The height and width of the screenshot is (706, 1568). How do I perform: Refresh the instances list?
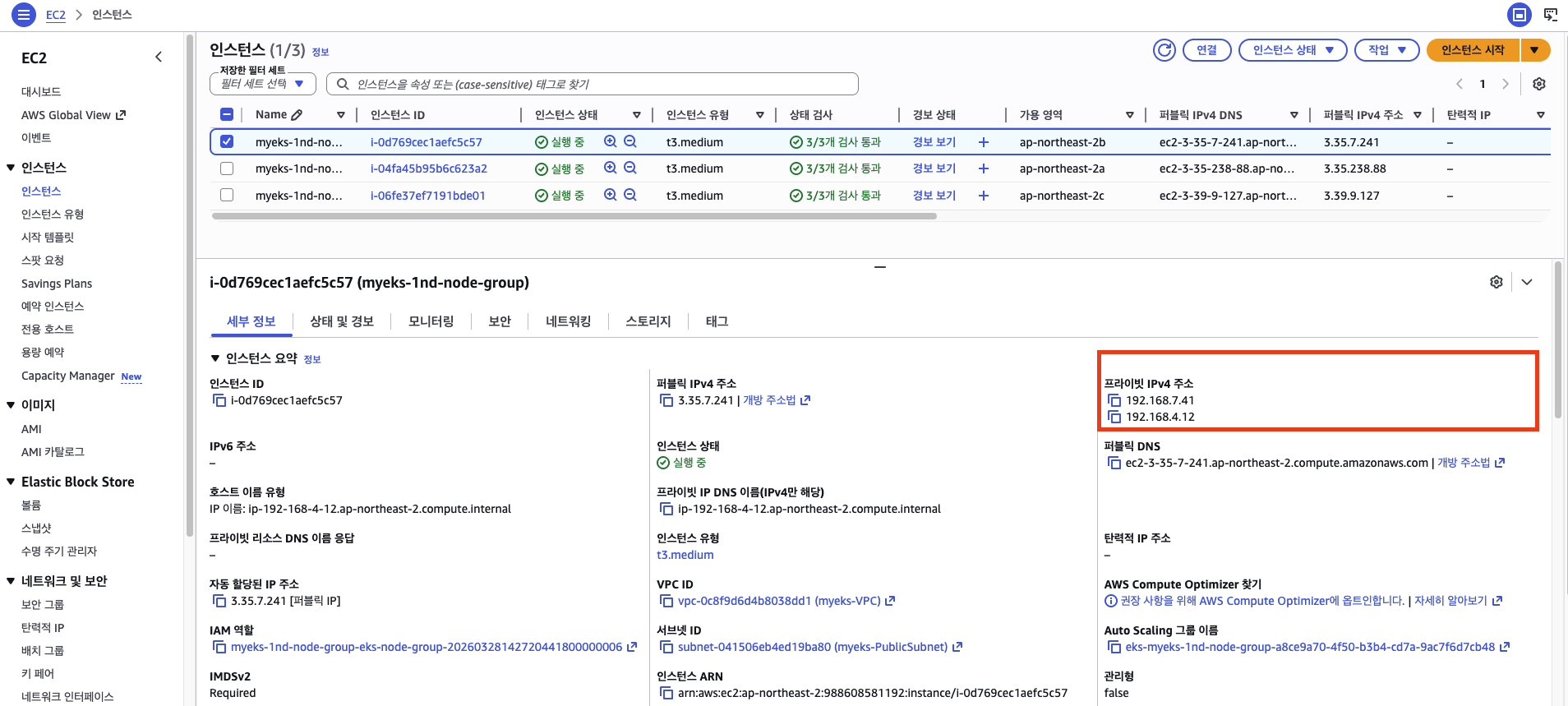(1164, 50)
